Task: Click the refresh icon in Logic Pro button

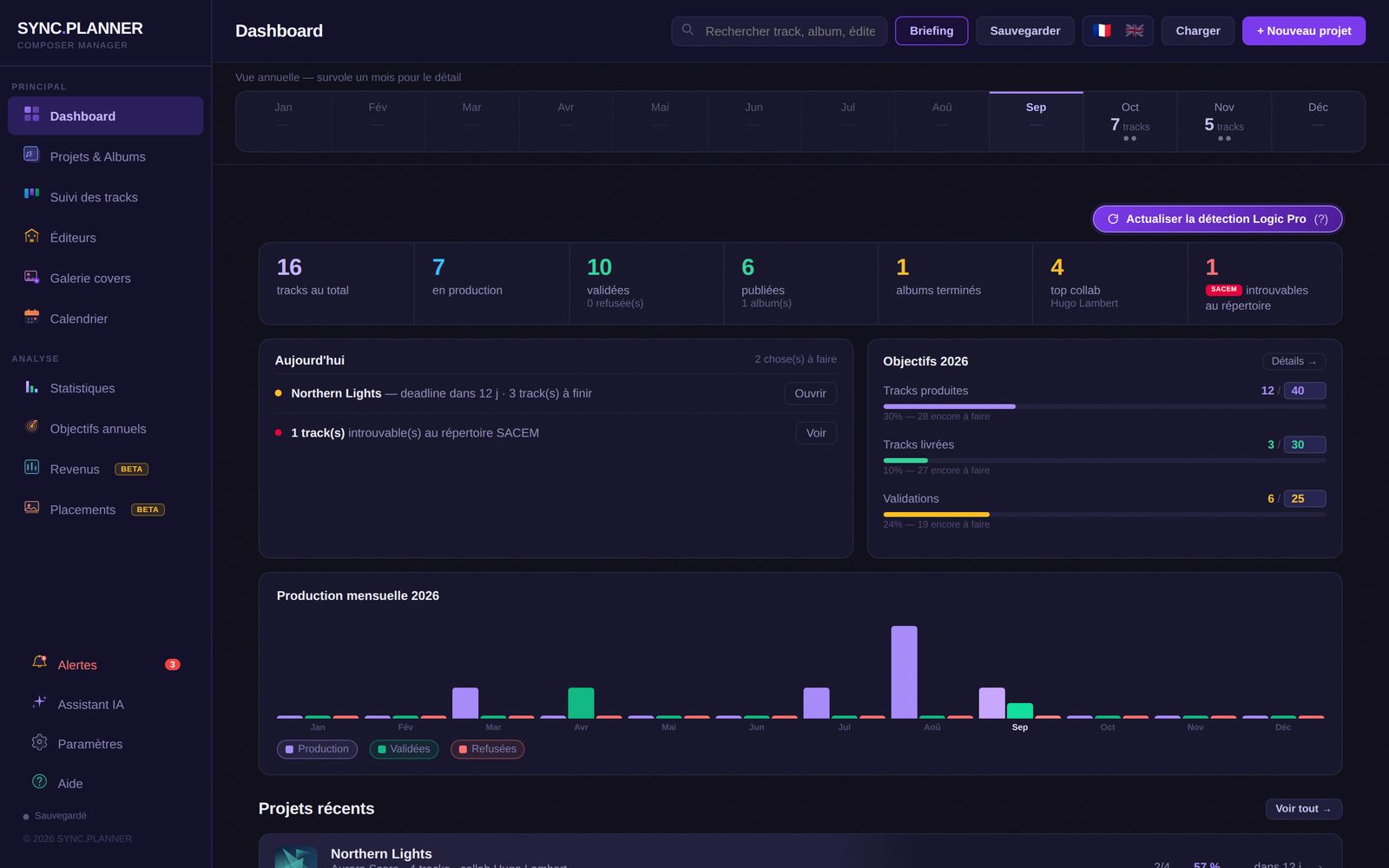Action: (1113, 219)
